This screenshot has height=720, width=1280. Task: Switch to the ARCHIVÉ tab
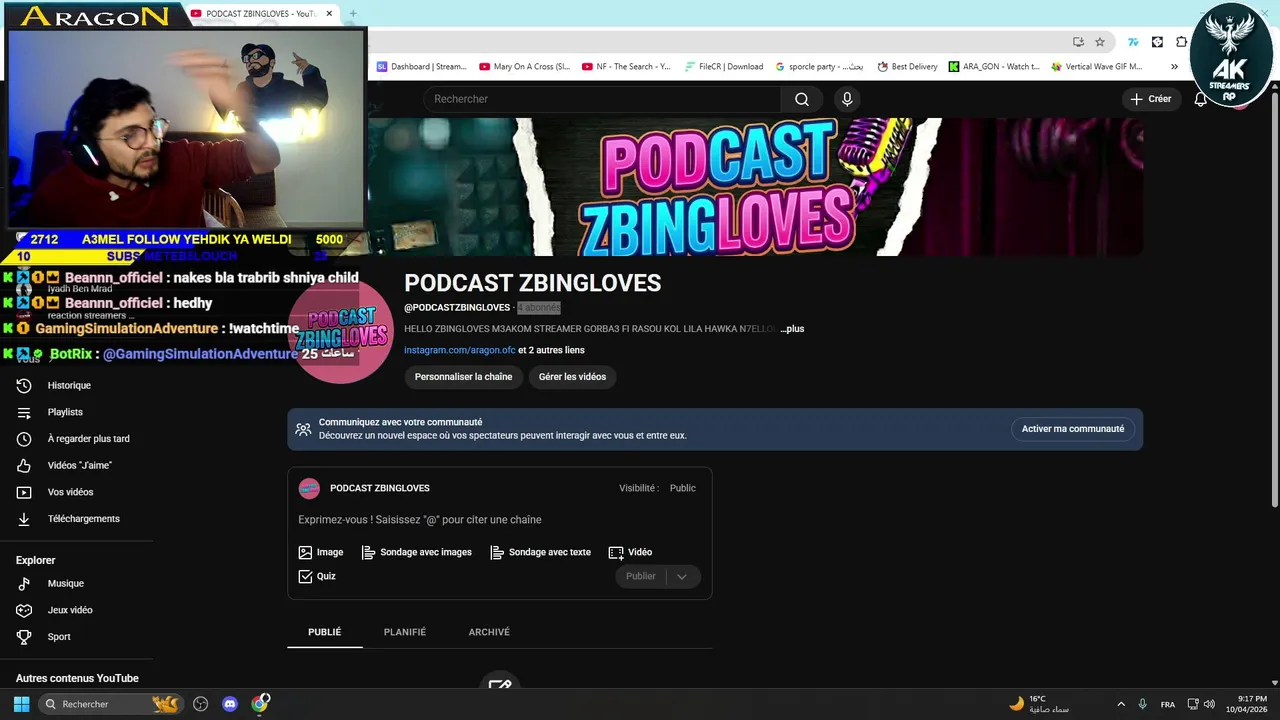pyautogui.click(x=489, y=632)
